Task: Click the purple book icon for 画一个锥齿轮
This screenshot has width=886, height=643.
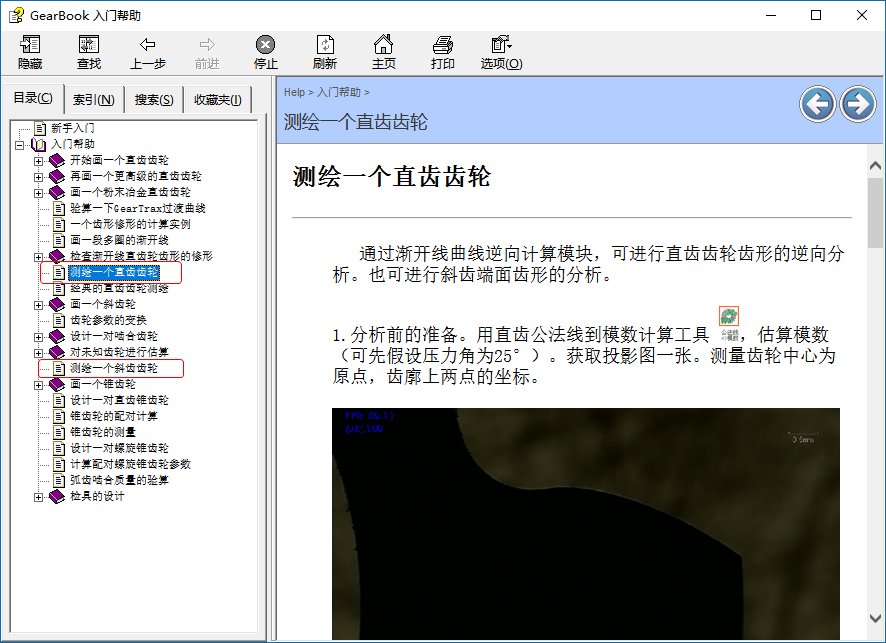Action: point(57,385)
